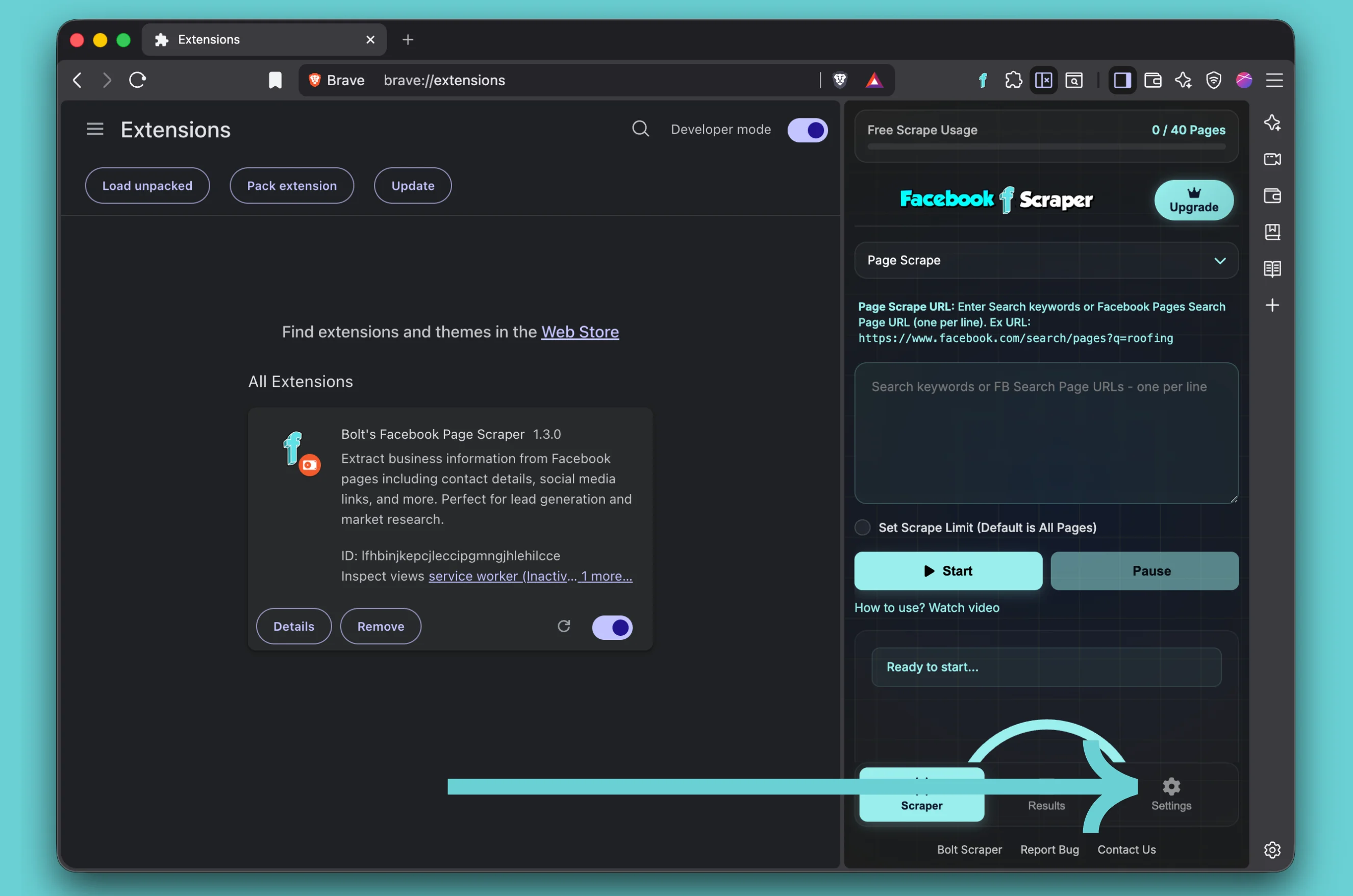Screen dimensions: 1353x896
Task: Select the Scraper tab
Action: (x=921, y=795)
